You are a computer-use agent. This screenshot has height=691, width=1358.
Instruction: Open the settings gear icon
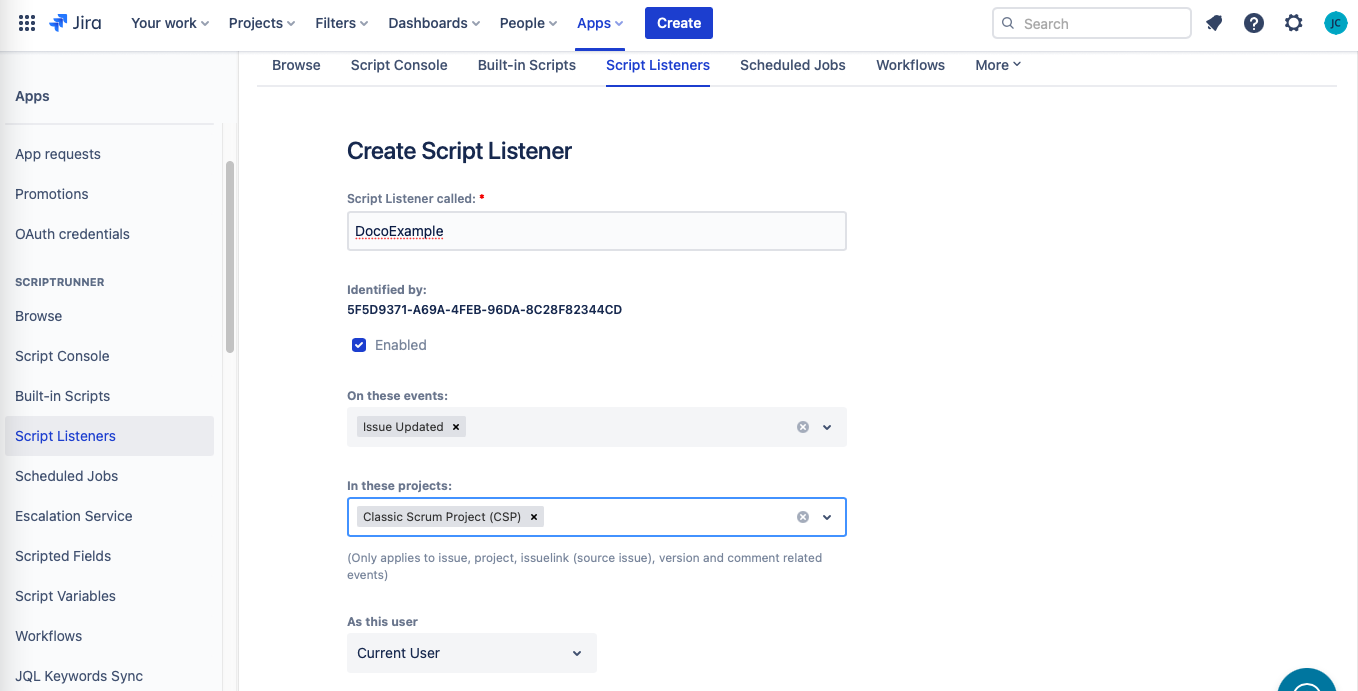1294,23
